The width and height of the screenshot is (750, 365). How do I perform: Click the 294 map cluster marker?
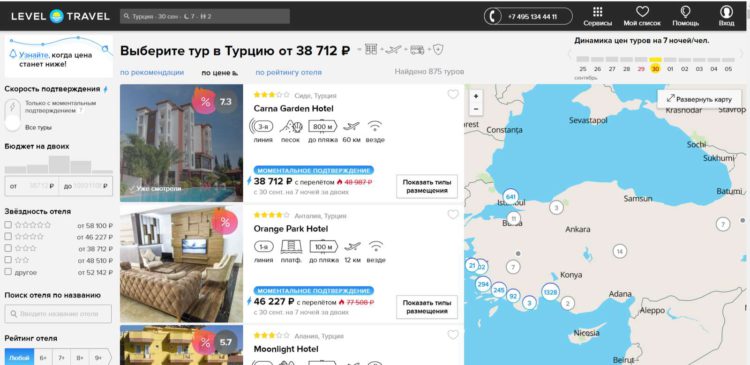tap(483, 284)
